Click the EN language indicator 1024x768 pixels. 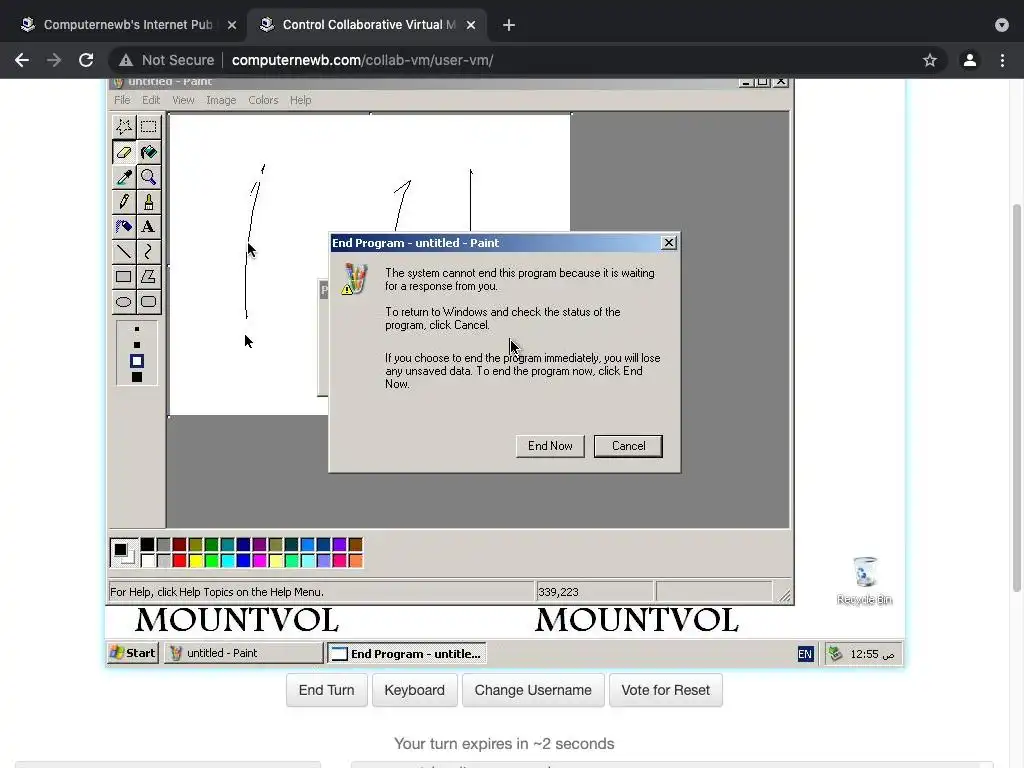tap(805, 654)
